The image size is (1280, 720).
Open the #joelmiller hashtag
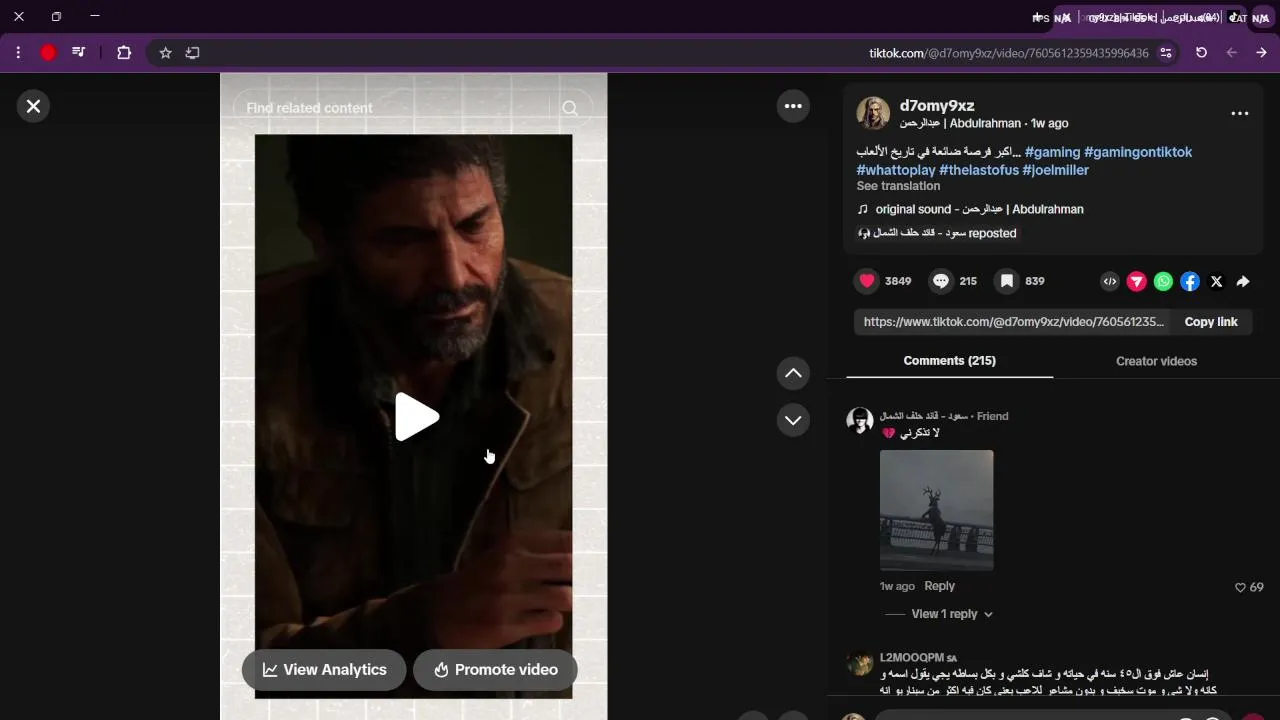(1055, 170)
